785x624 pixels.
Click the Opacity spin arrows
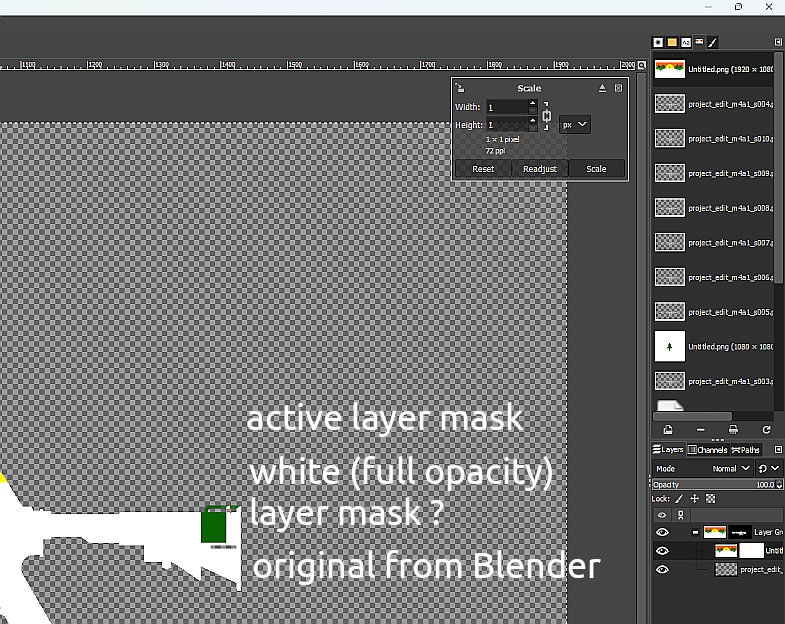[x=779, y=485]
